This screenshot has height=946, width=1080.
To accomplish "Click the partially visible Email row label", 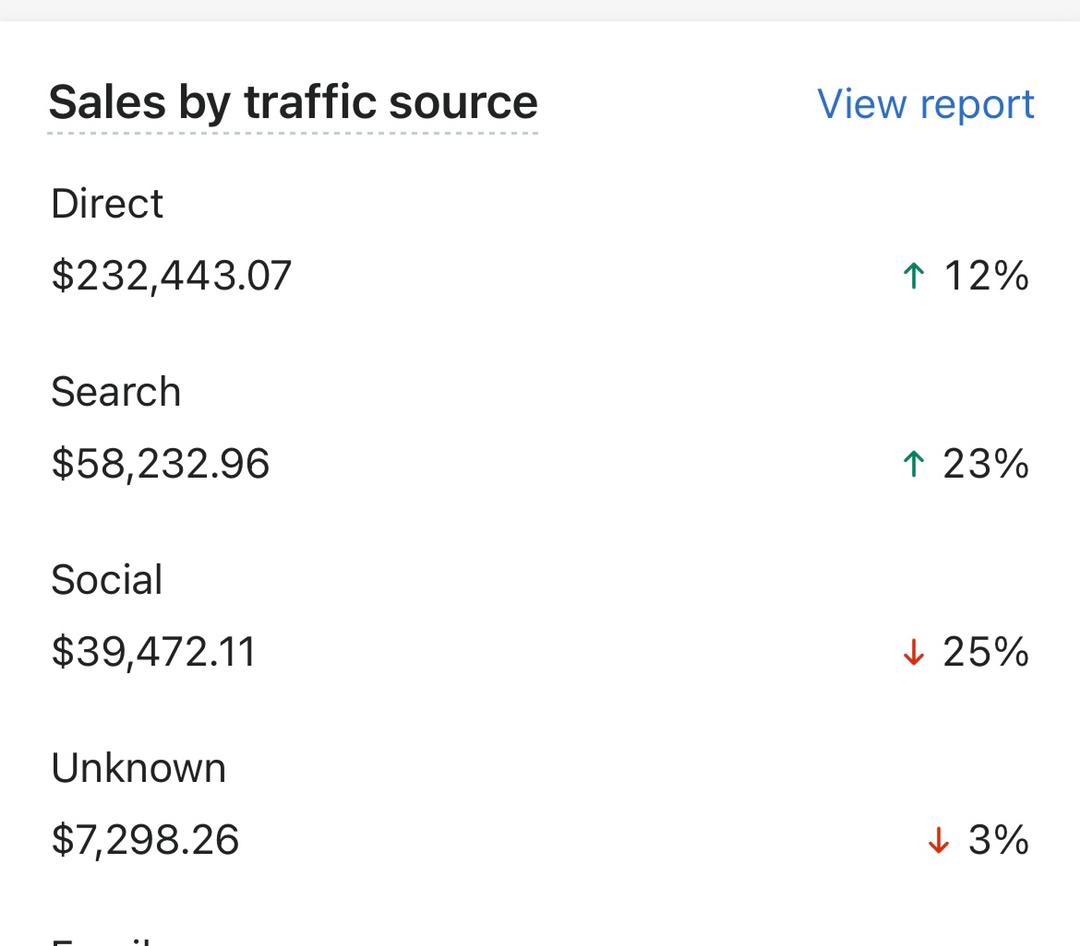I will coord(101,941).
